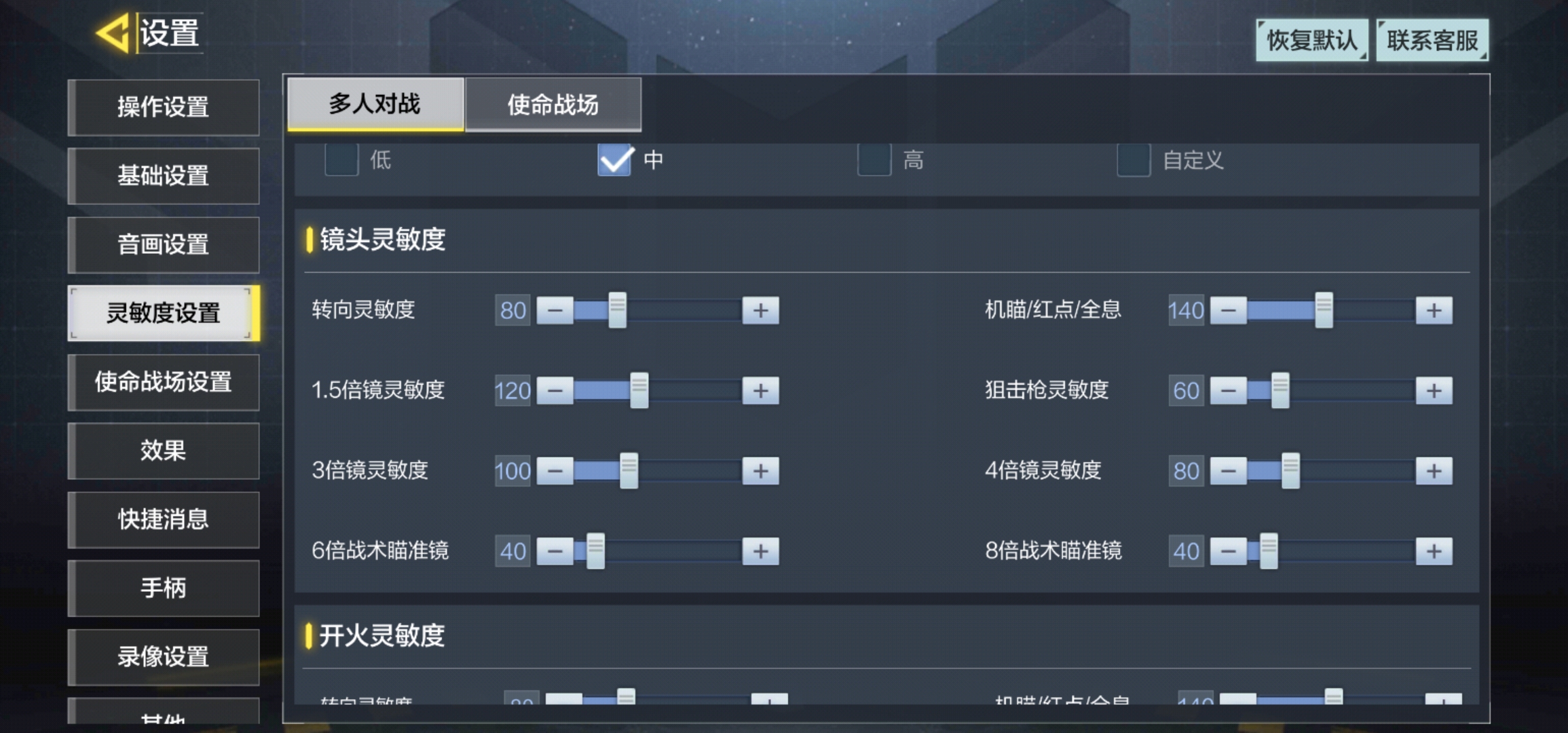Increase 3倍镜灵敏度 with its plus button
Screen dimensions: 1568x733
click(760, 471)
